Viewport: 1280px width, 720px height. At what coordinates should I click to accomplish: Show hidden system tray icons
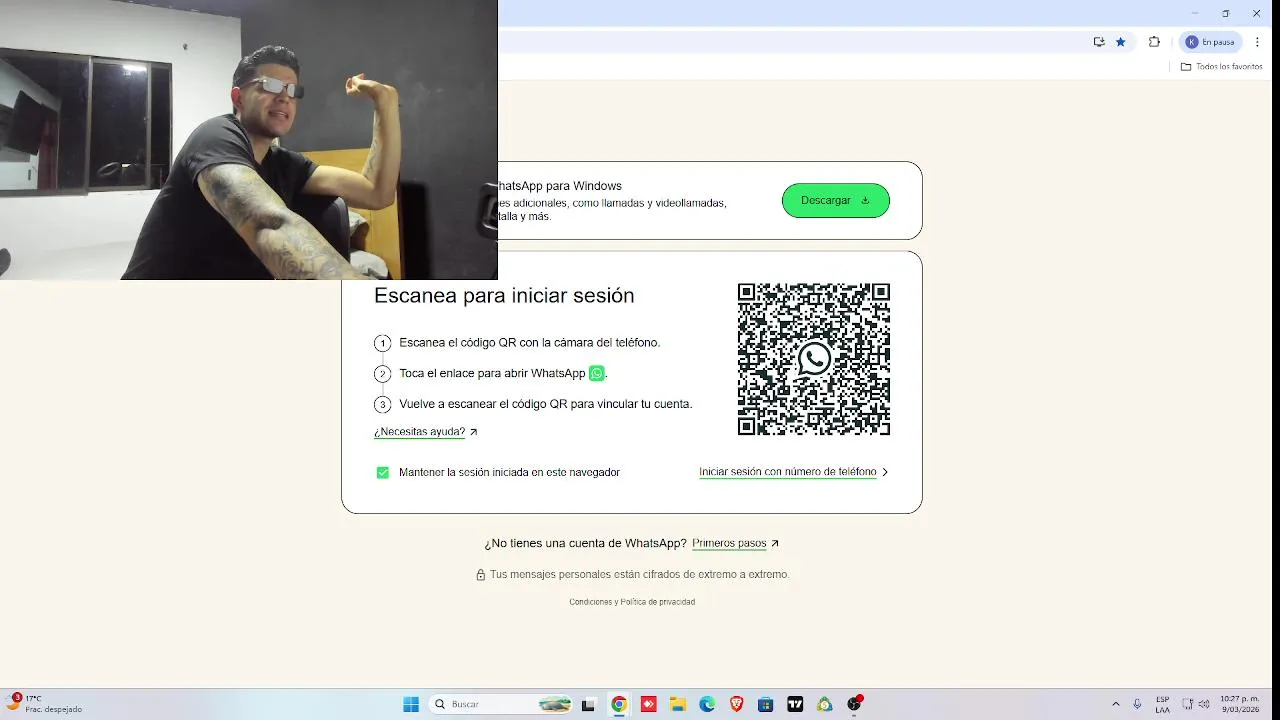[1116, 704]
